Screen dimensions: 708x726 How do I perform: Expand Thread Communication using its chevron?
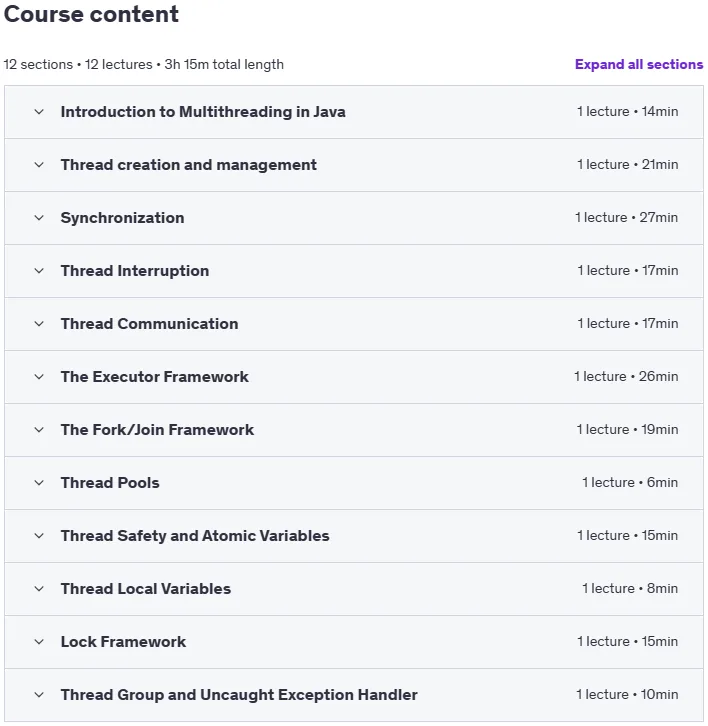39,324
